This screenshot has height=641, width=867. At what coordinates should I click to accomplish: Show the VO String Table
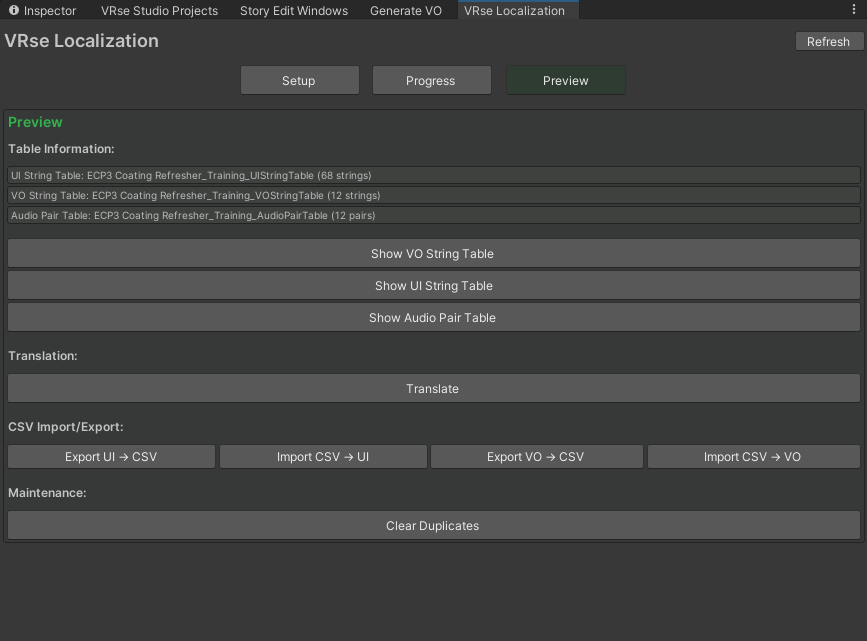(x=432, y=253)
